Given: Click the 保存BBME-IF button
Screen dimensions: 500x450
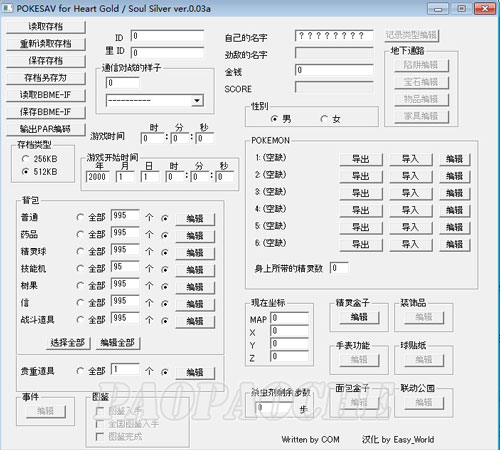Looking at the screenshot, I should tap(46, 112).
